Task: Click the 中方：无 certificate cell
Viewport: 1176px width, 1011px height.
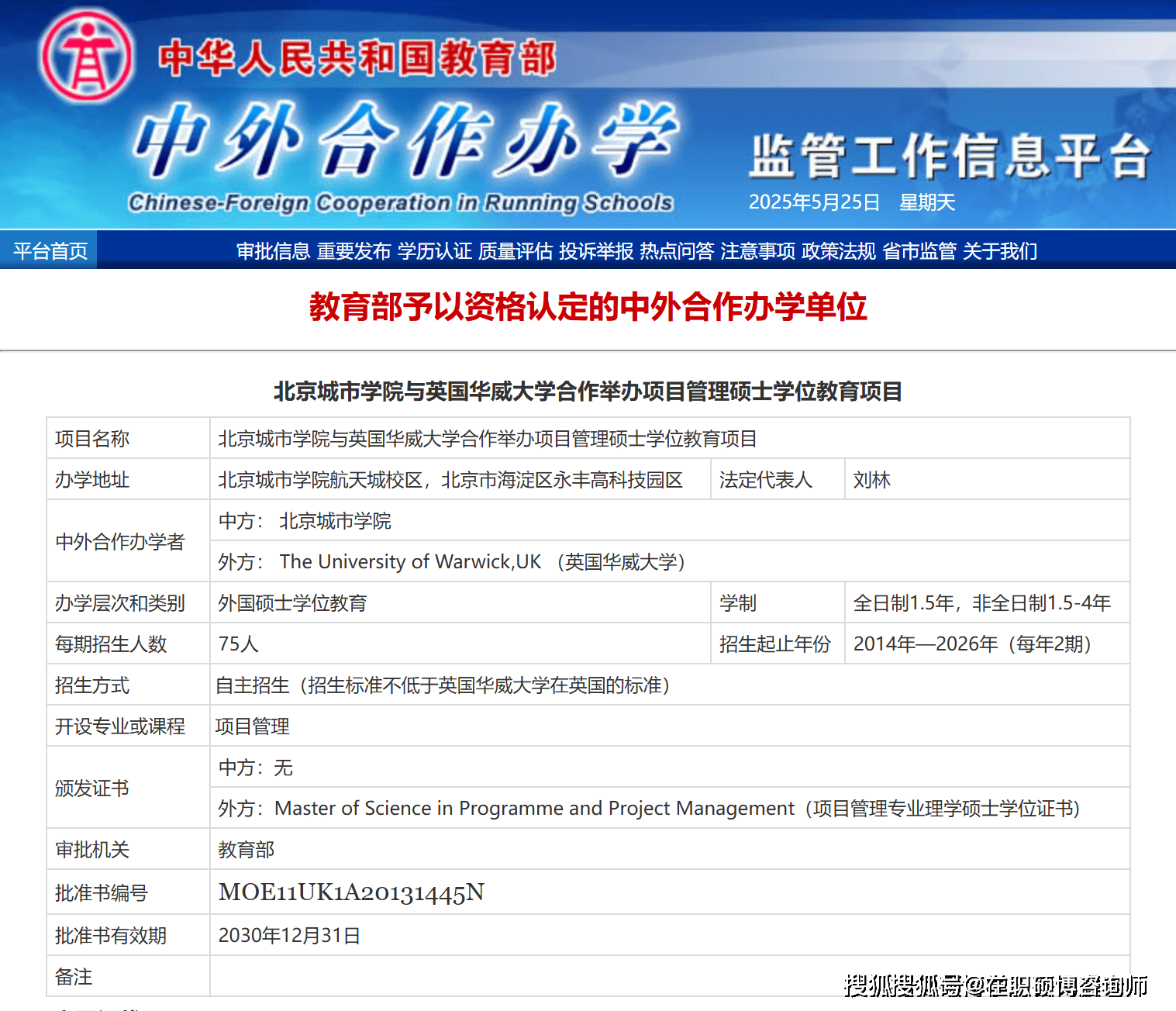Action: click(670, 768)
